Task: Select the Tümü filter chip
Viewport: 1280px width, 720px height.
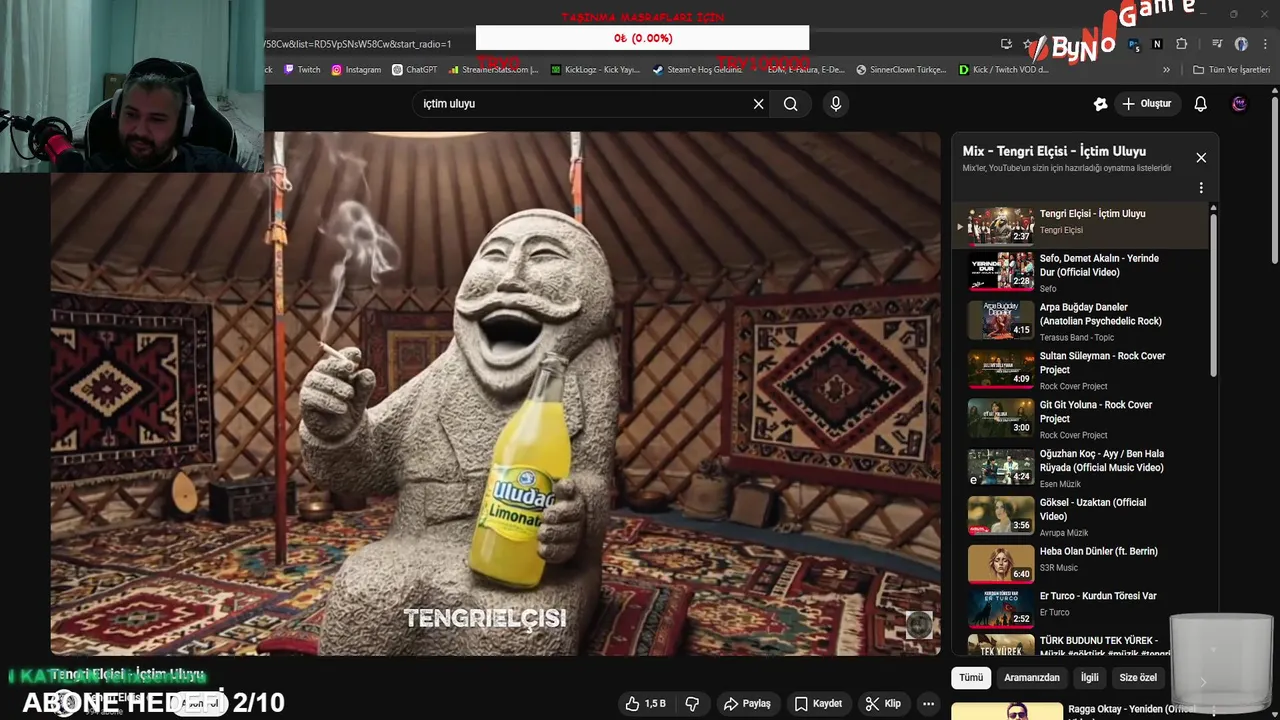Action: pyautogui.click(x=971, y=678)
